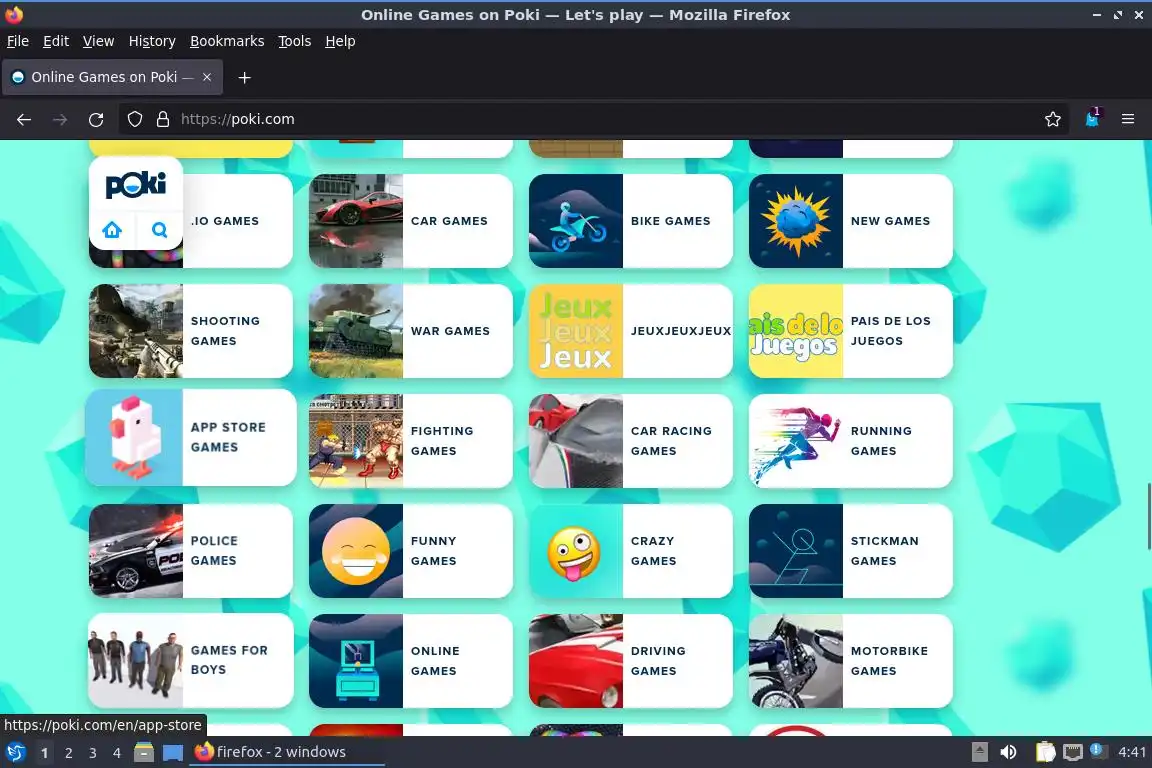The height and width of the screenshot is (768, 1152).
Task: Click the network display tray icon
Action: pos(1073,752)
